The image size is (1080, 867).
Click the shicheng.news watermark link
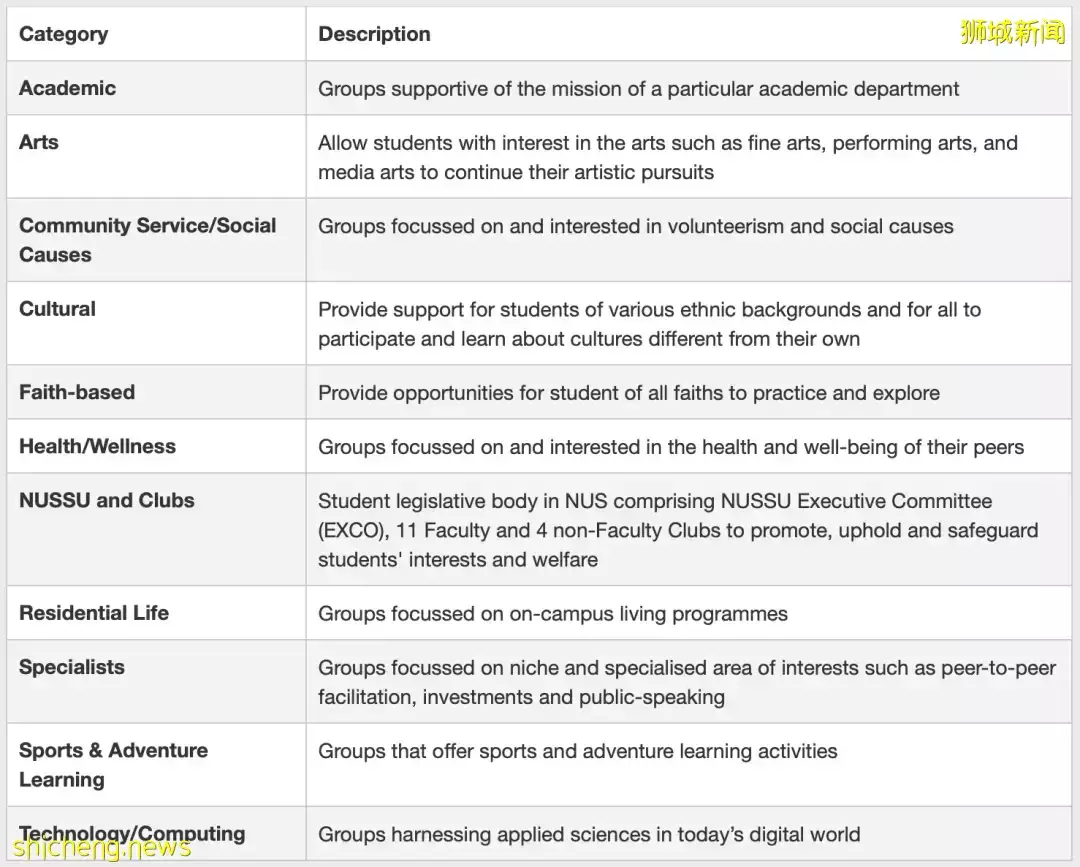[101, 848]
